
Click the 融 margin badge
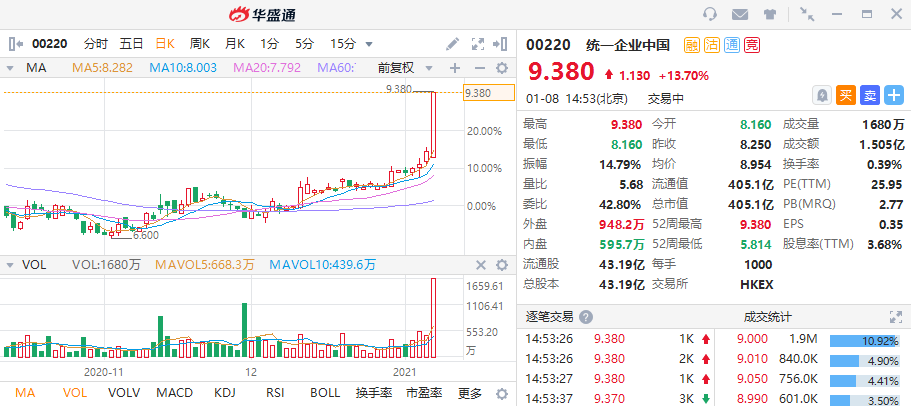tap(691, 45)
